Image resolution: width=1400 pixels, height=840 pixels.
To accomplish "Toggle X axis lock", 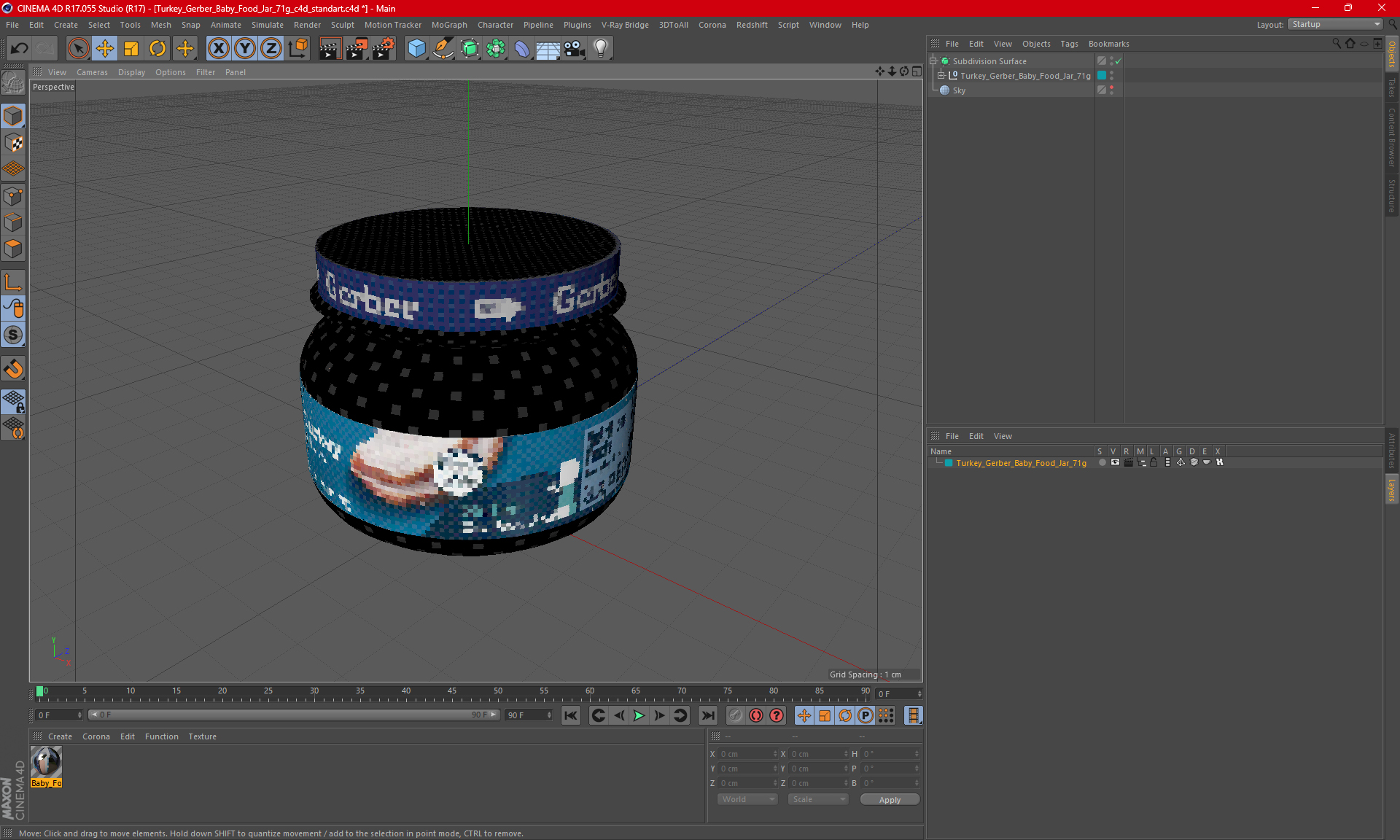I will click(218, 49).
